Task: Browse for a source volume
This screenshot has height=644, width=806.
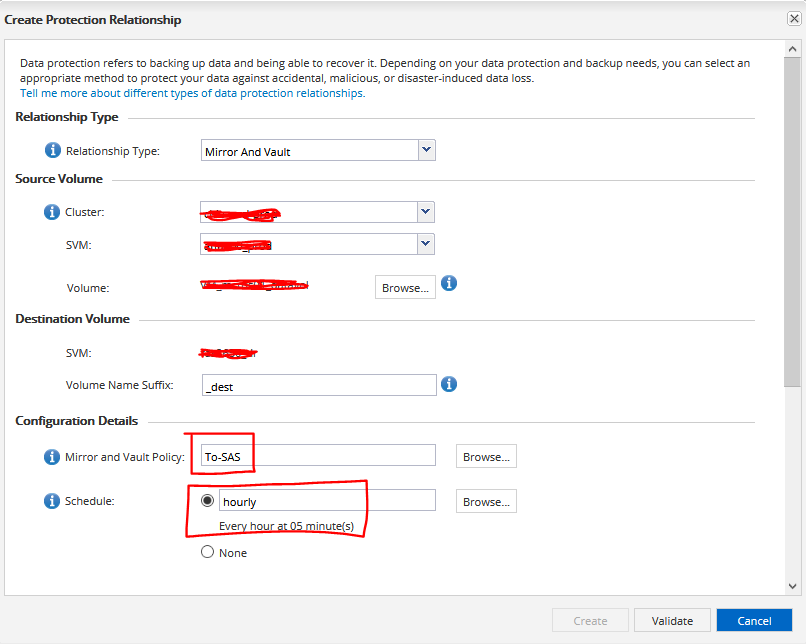Action: (x=405, y=287)
